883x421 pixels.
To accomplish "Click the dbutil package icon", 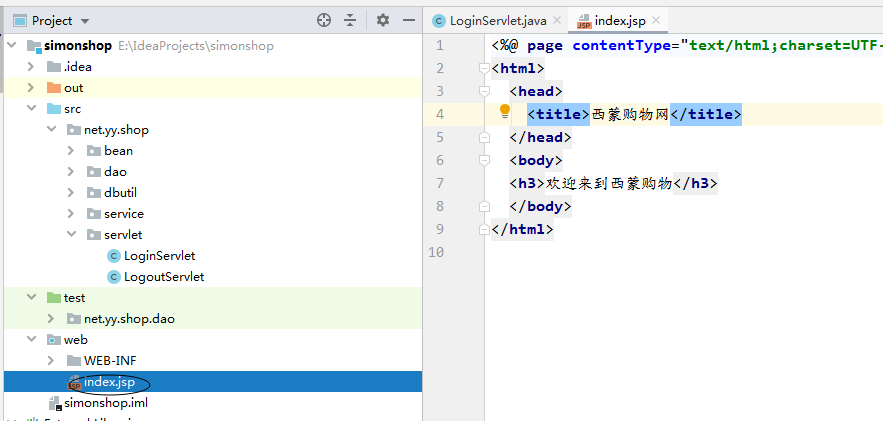I will point(94,192).
